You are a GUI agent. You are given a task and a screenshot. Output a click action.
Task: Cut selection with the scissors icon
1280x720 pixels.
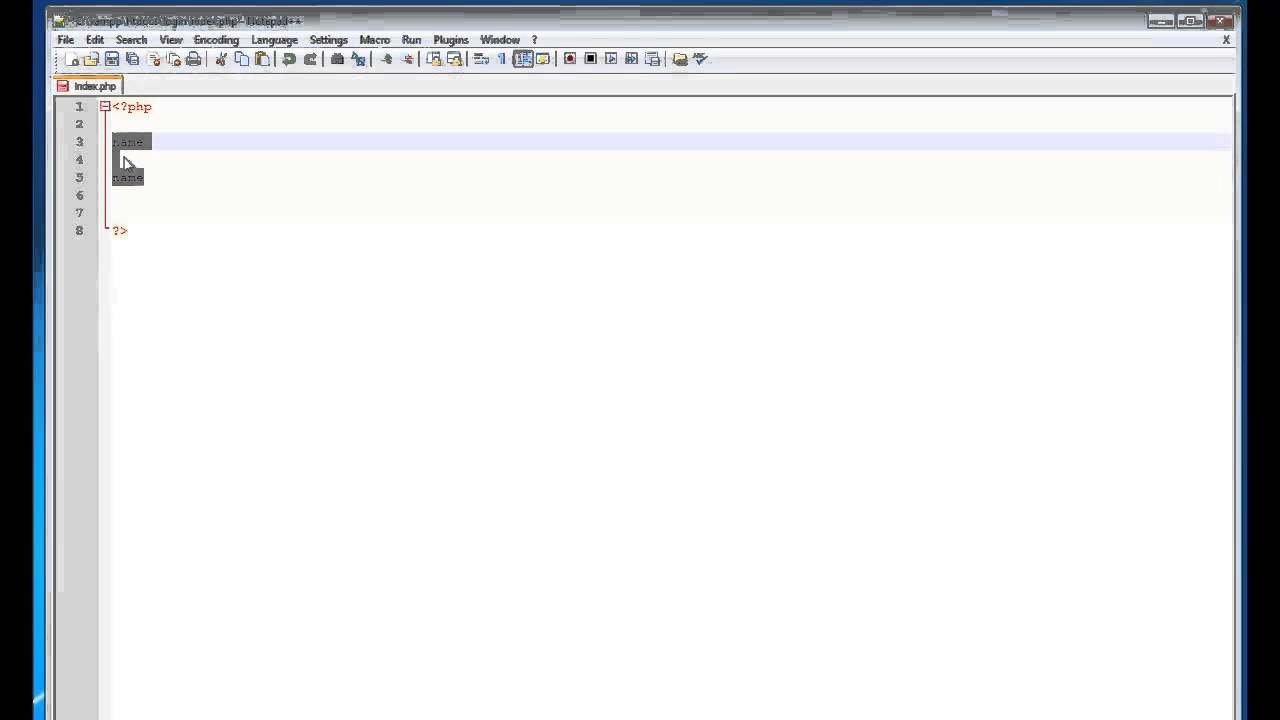[x=221, y=59]
